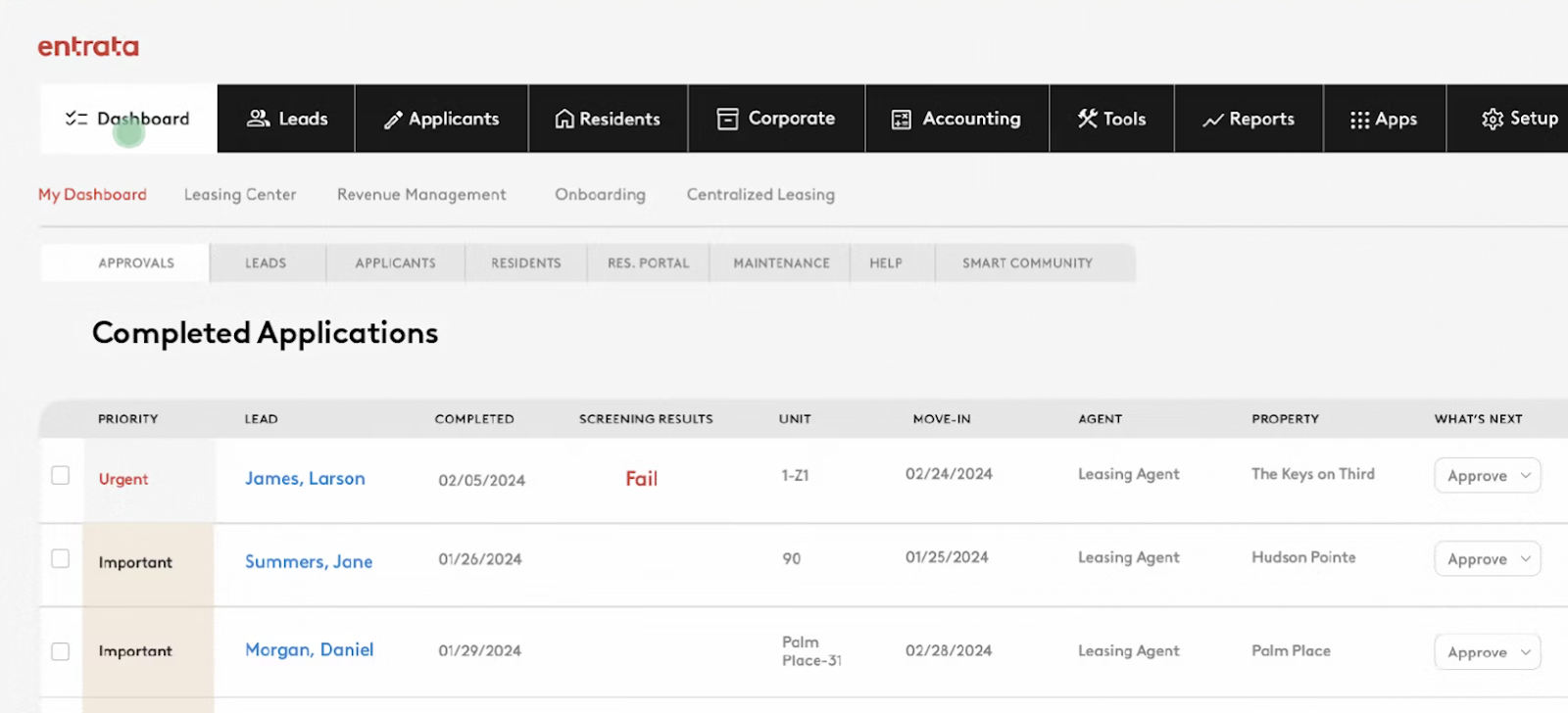
Task: Click the Tools wrench icon
Action: pyautogui.click(x=1088, y=119)
